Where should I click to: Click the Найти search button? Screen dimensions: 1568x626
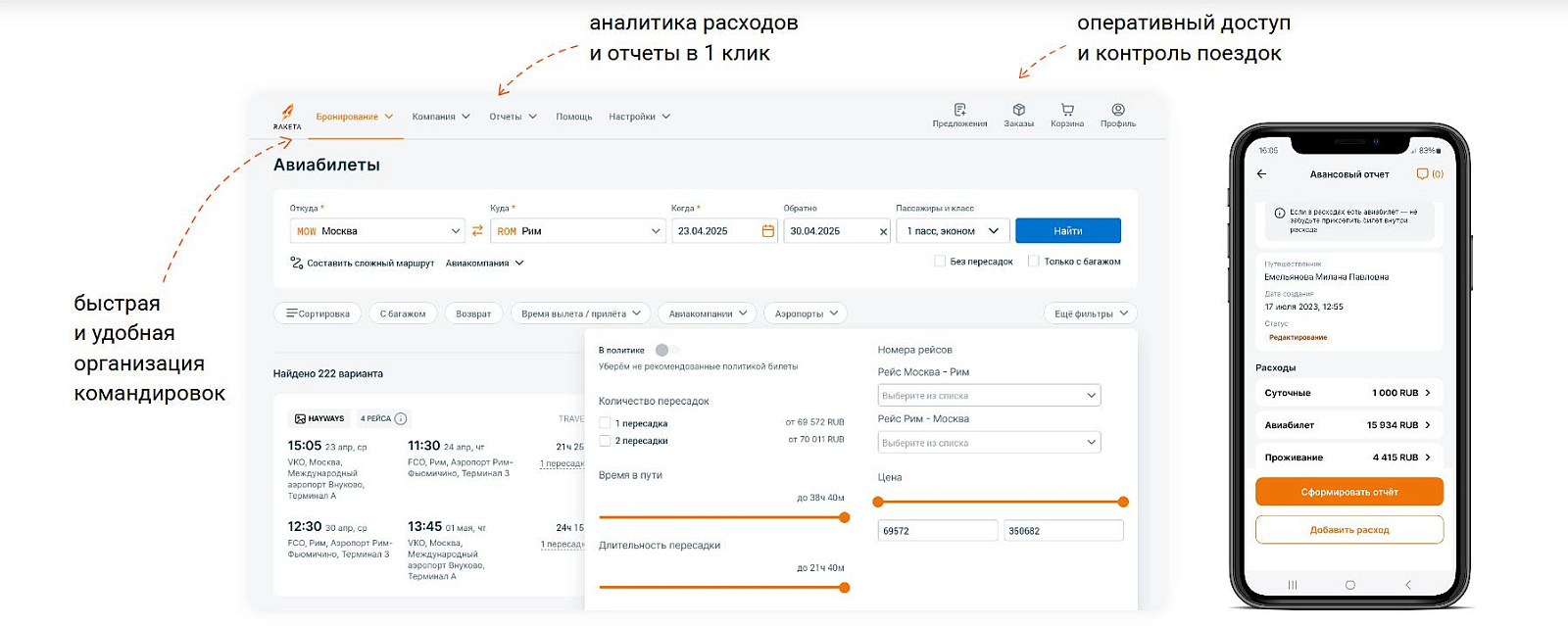(1068, 231)
